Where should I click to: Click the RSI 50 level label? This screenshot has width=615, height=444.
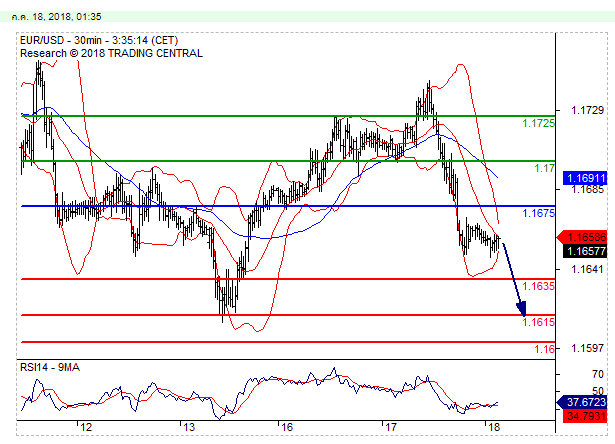(x=598, y=391)
